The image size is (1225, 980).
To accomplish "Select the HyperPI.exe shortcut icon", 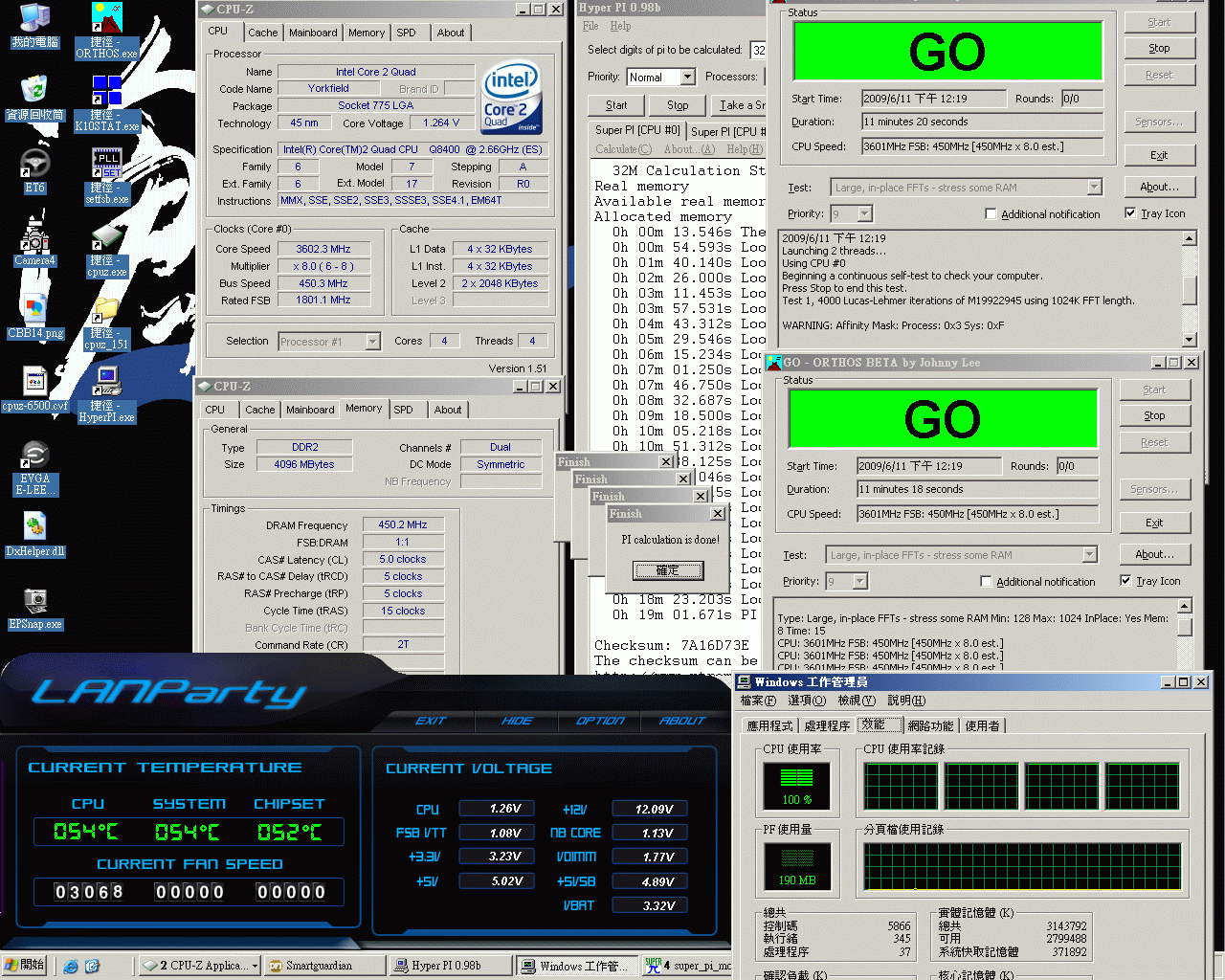I will point(106,394).
